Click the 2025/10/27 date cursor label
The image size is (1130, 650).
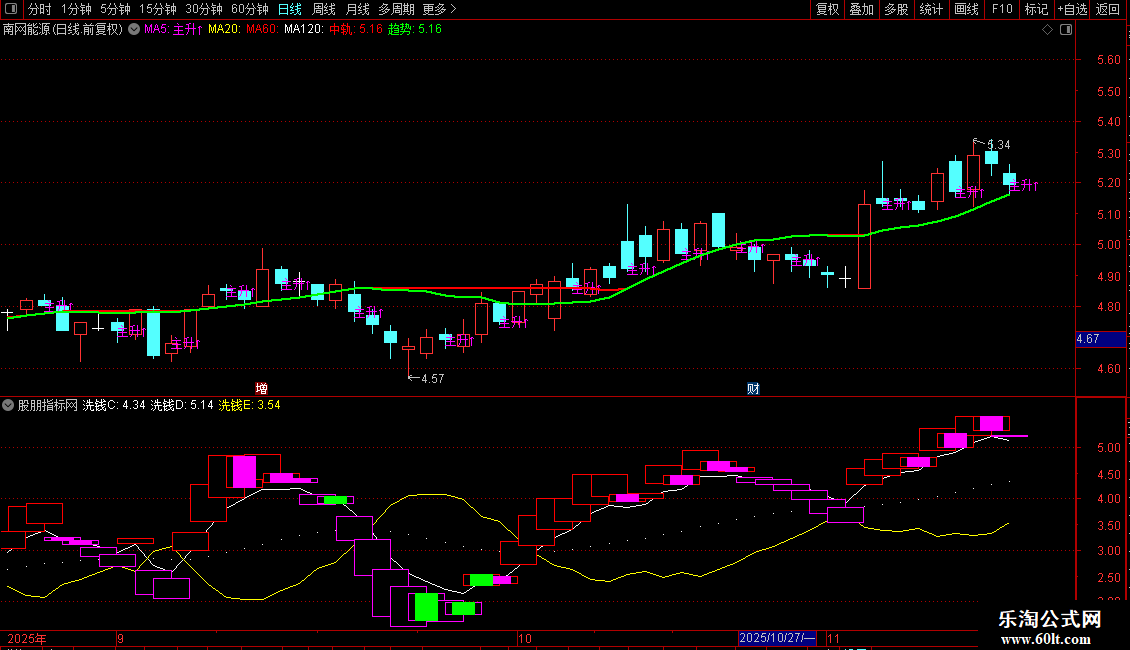tap(777, 638)
